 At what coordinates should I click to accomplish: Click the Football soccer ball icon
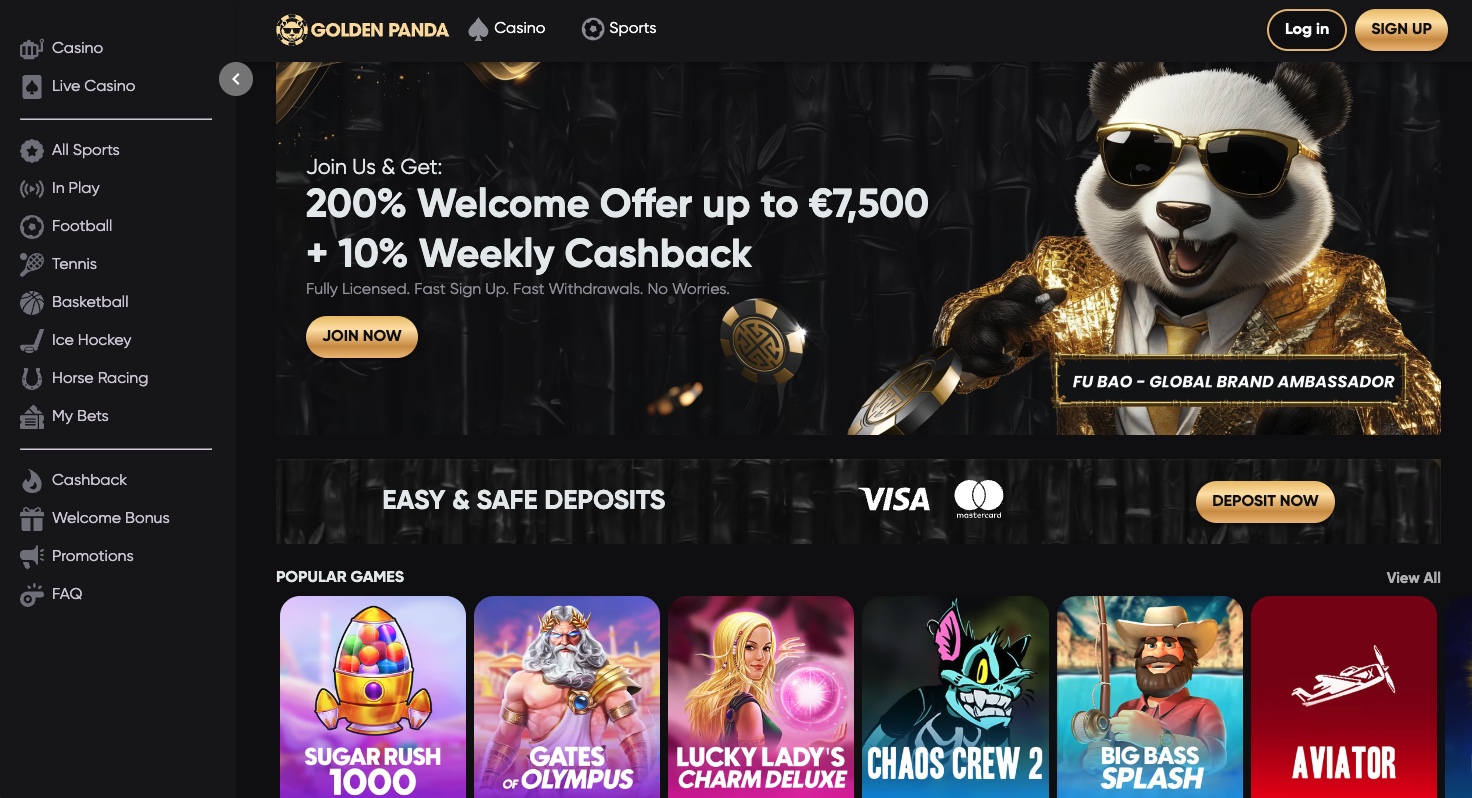point(32,226)
